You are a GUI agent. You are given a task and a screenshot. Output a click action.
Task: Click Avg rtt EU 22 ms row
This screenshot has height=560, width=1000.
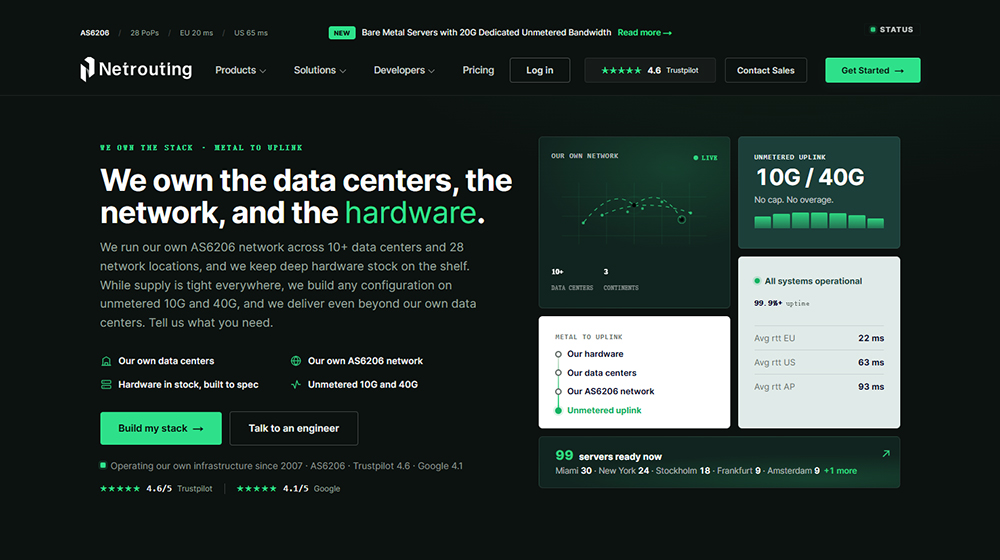[819, 338]
